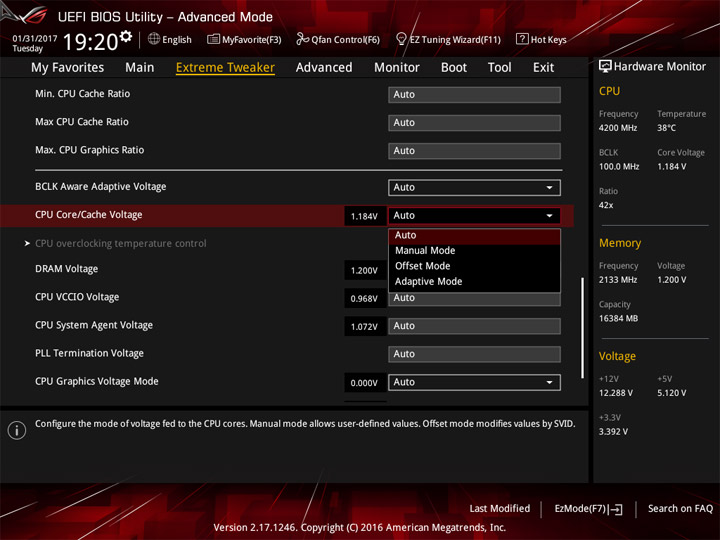Select the Extreme Tweaker tab
Viewport: 720px width, 540px height.
click(x=225, y=68)
